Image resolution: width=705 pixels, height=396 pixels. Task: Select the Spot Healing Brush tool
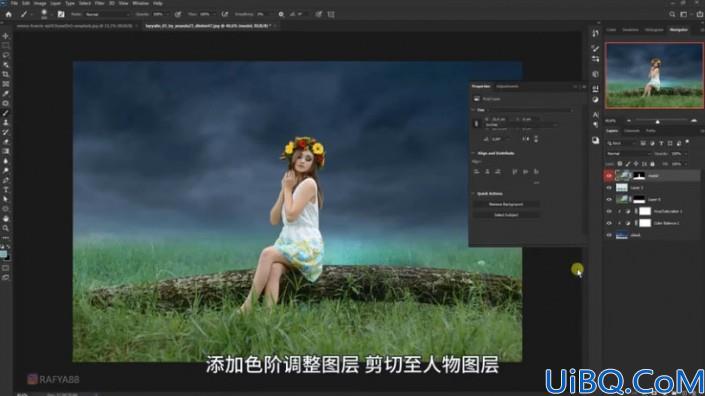pos(5,103)
